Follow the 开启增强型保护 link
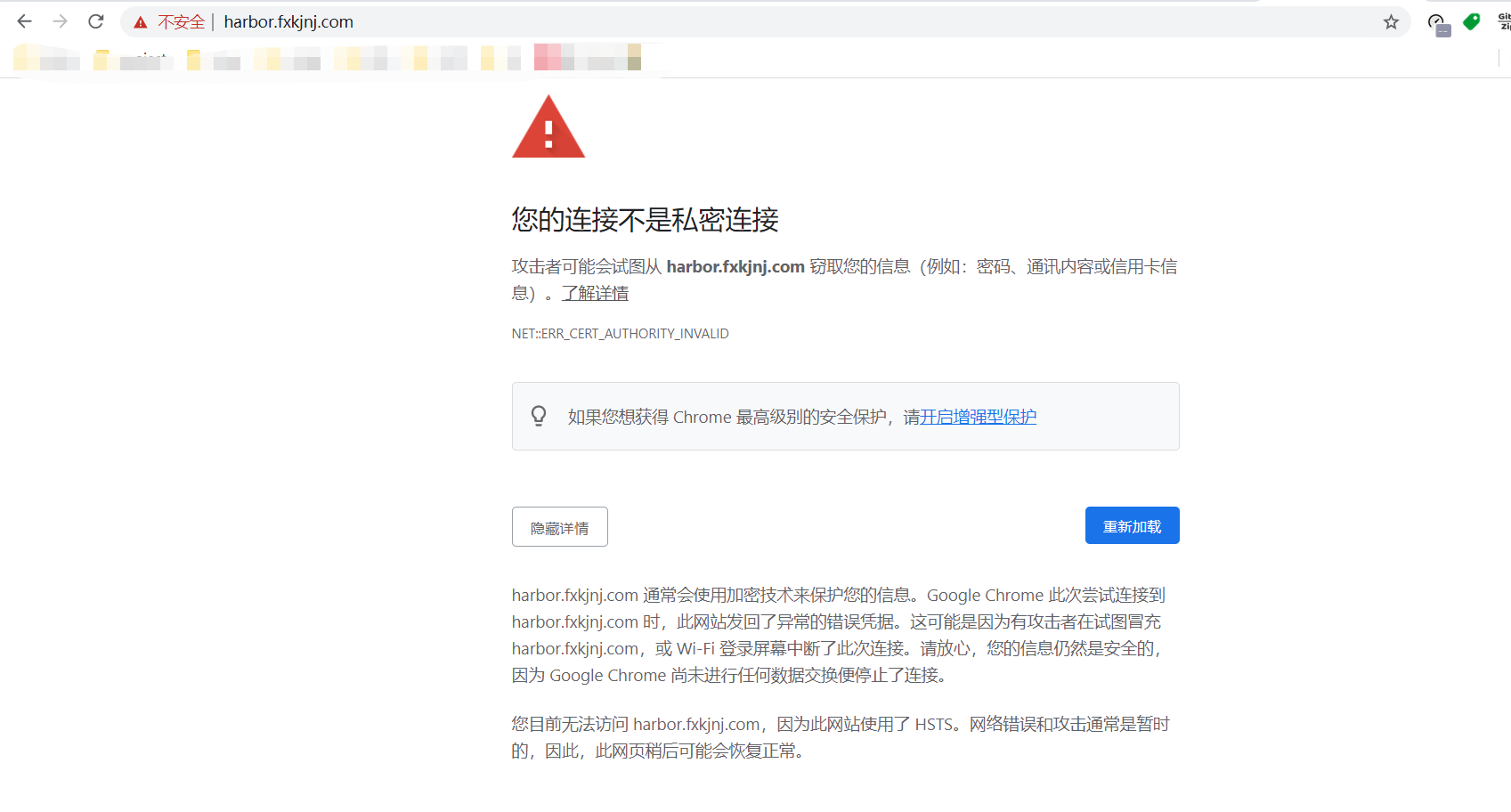 (x=978, y=417)
